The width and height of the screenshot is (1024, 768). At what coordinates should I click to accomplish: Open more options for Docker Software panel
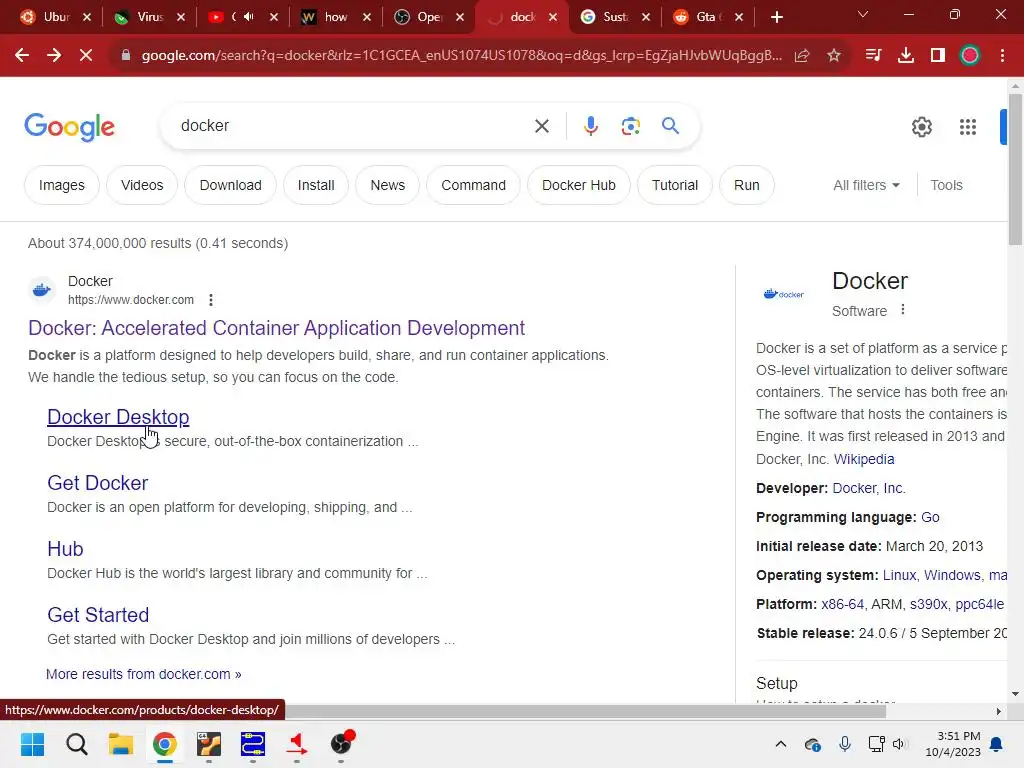tap(903, 310)
